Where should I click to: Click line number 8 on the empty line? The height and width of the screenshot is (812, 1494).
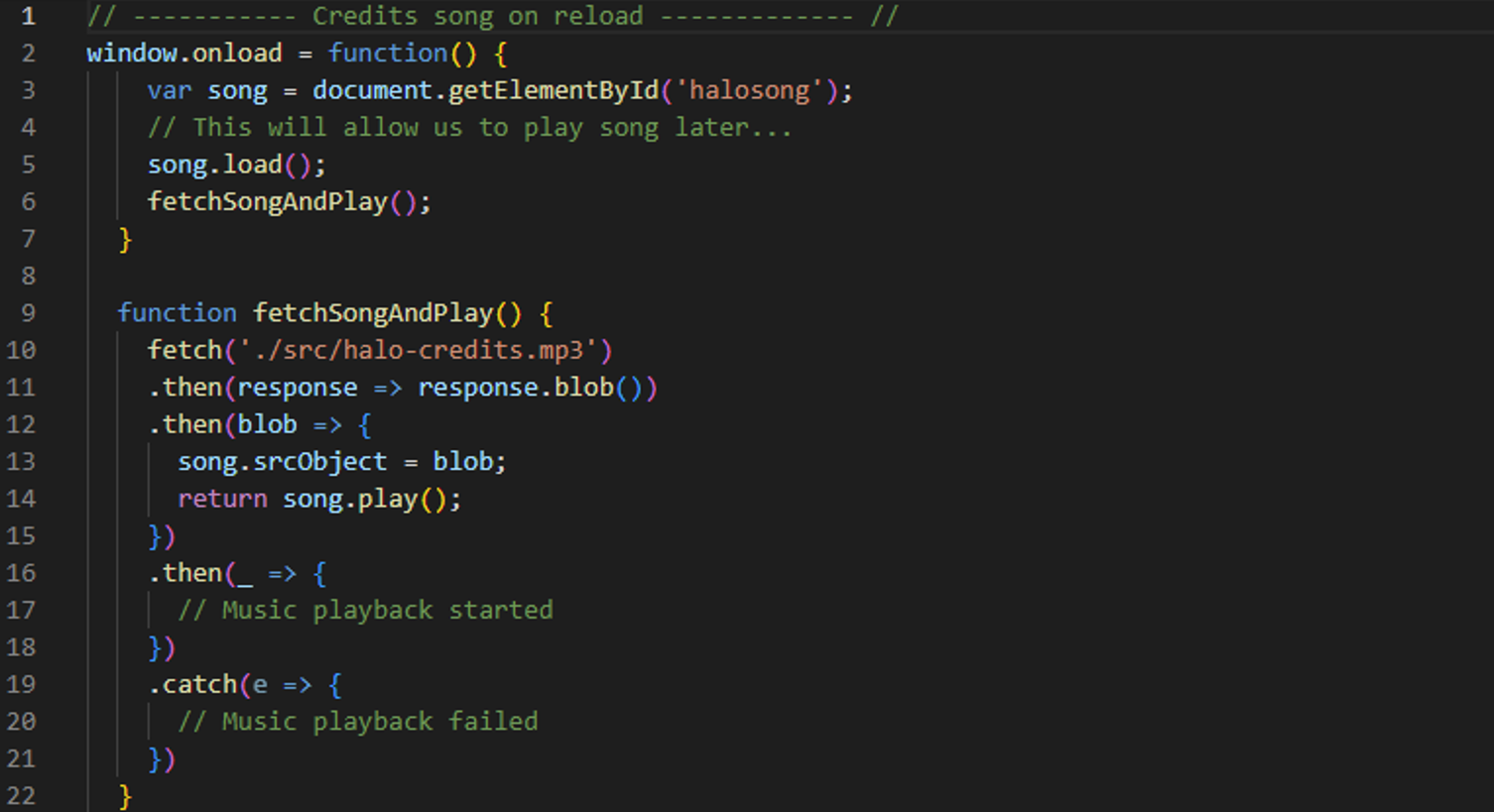[28, 276]
